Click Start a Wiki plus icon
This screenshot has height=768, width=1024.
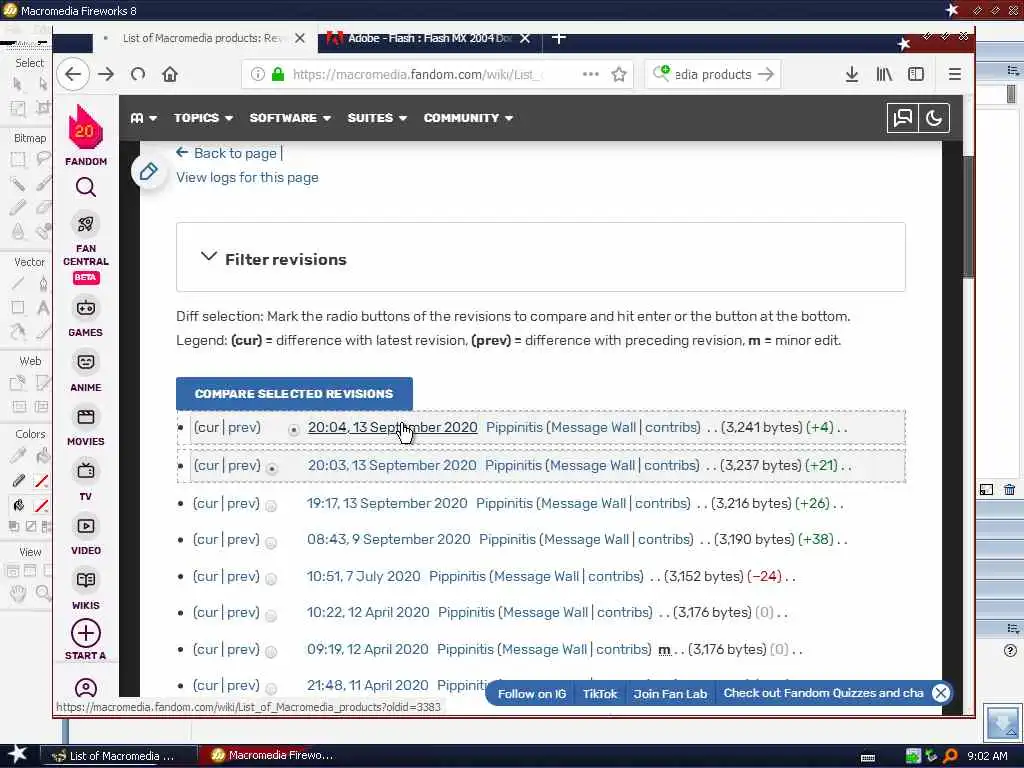[x=86, y=633]
